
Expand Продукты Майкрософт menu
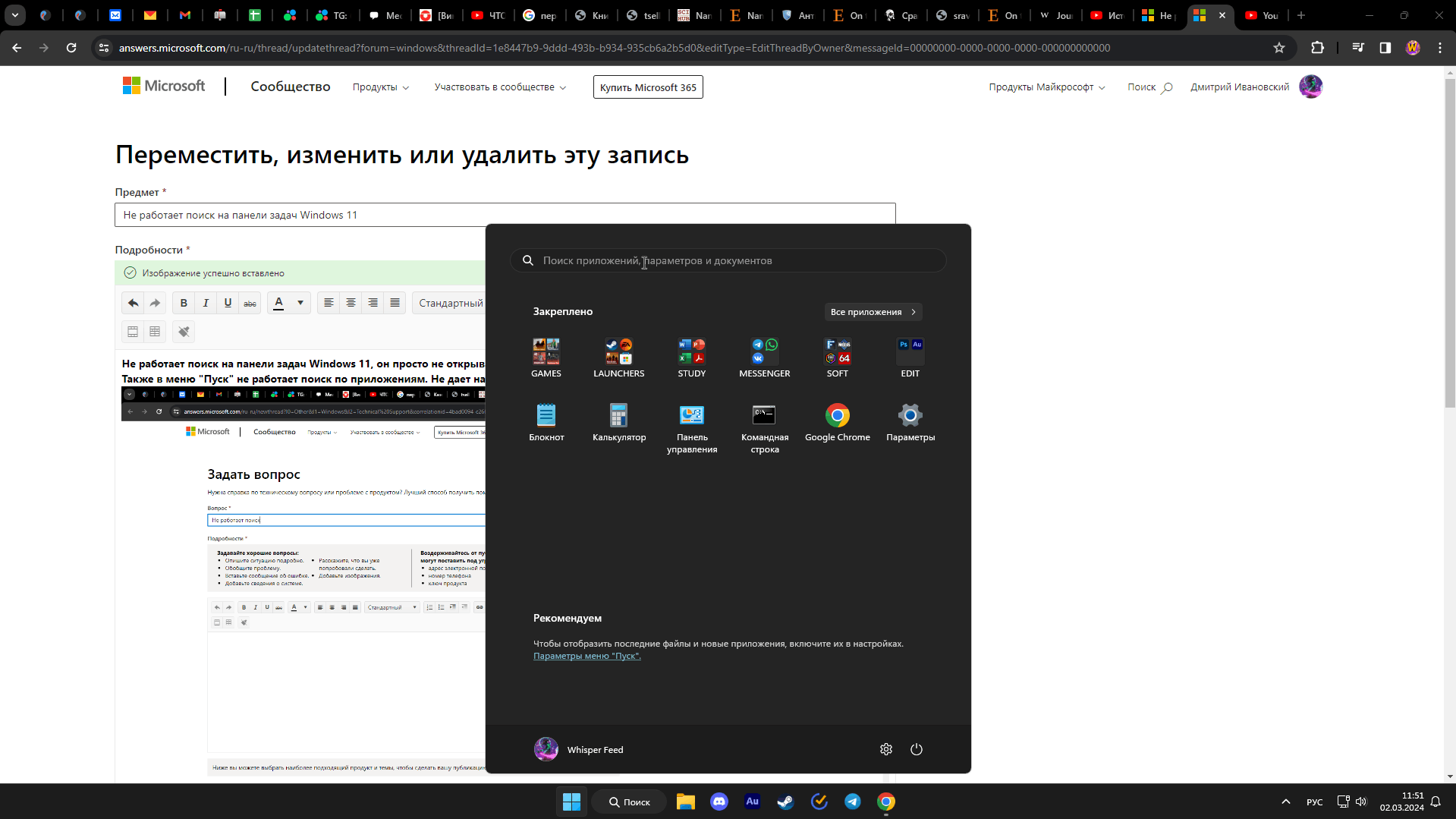click(x=1046, y=87)
